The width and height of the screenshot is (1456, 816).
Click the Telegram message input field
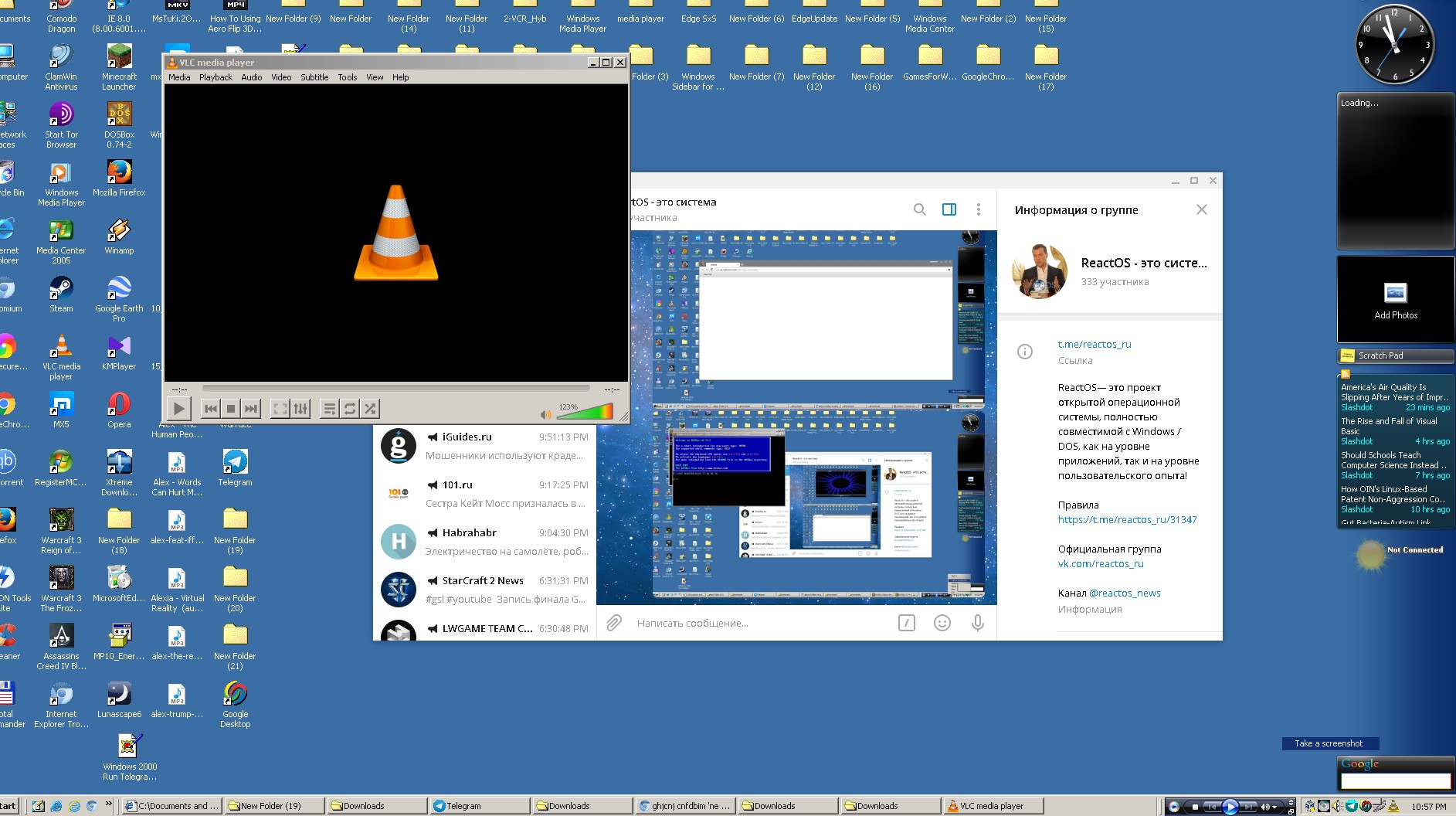[757, 623]
